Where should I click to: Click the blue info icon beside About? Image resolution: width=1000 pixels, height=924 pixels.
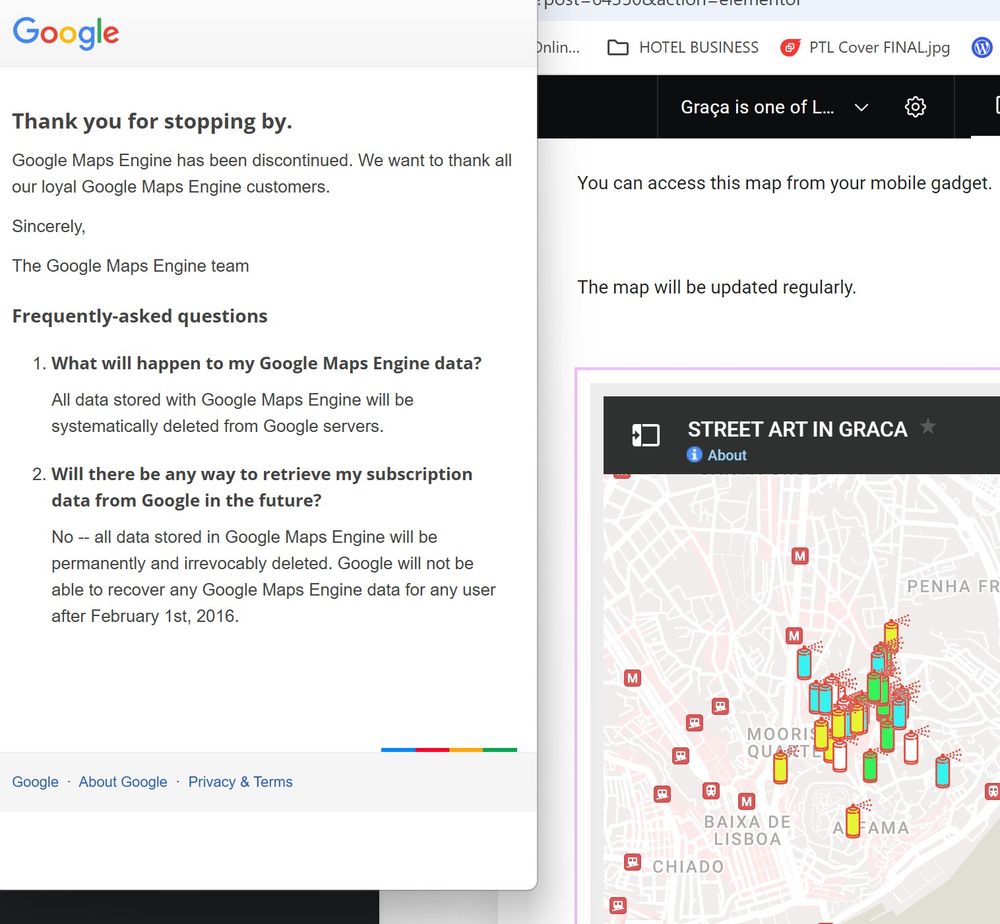tap(694, 455)
